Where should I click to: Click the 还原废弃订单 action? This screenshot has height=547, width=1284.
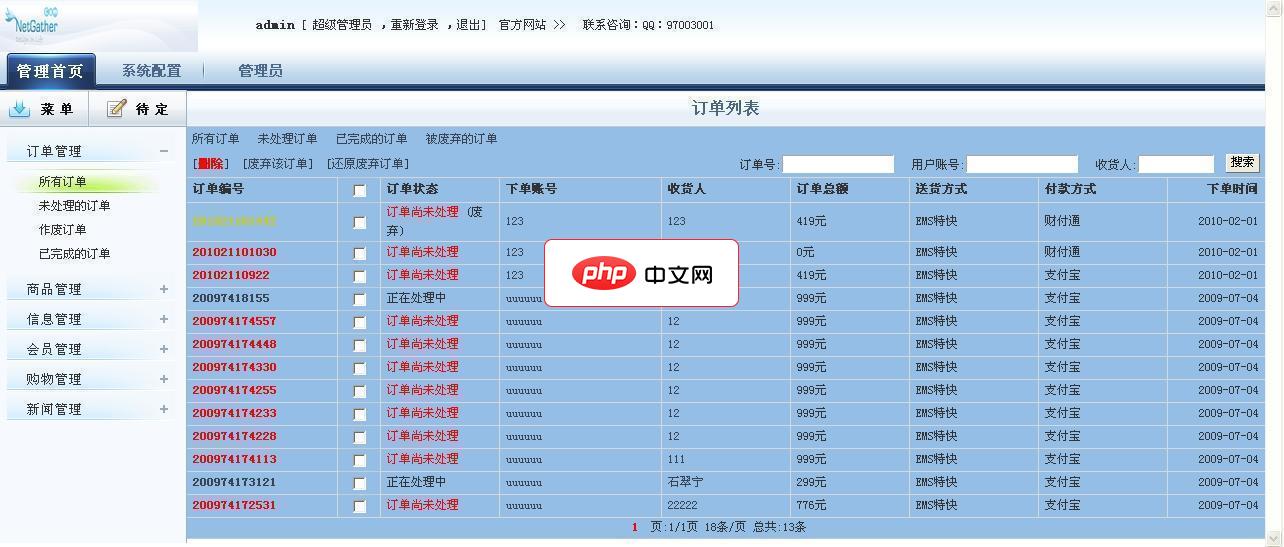coord(368,164)
